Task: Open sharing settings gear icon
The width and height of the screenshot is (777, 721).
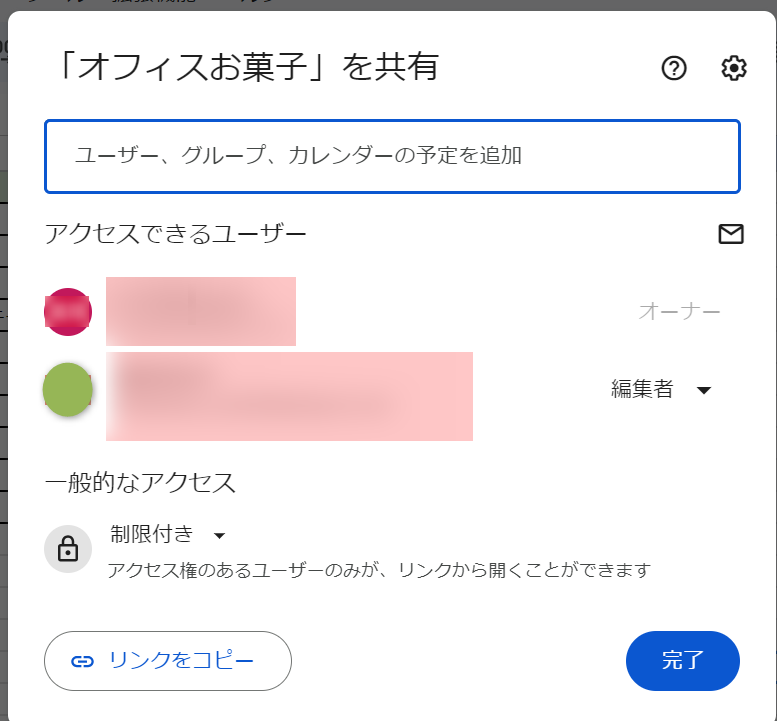Action: click(x=733, y=68)
